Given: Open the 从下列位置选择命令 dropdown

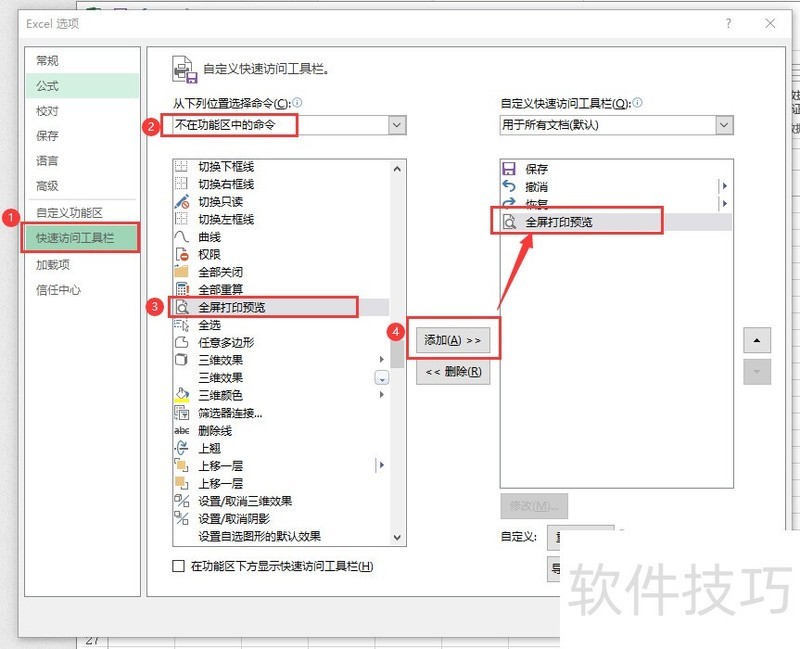Looking at the screenshot, I should 398,126.
